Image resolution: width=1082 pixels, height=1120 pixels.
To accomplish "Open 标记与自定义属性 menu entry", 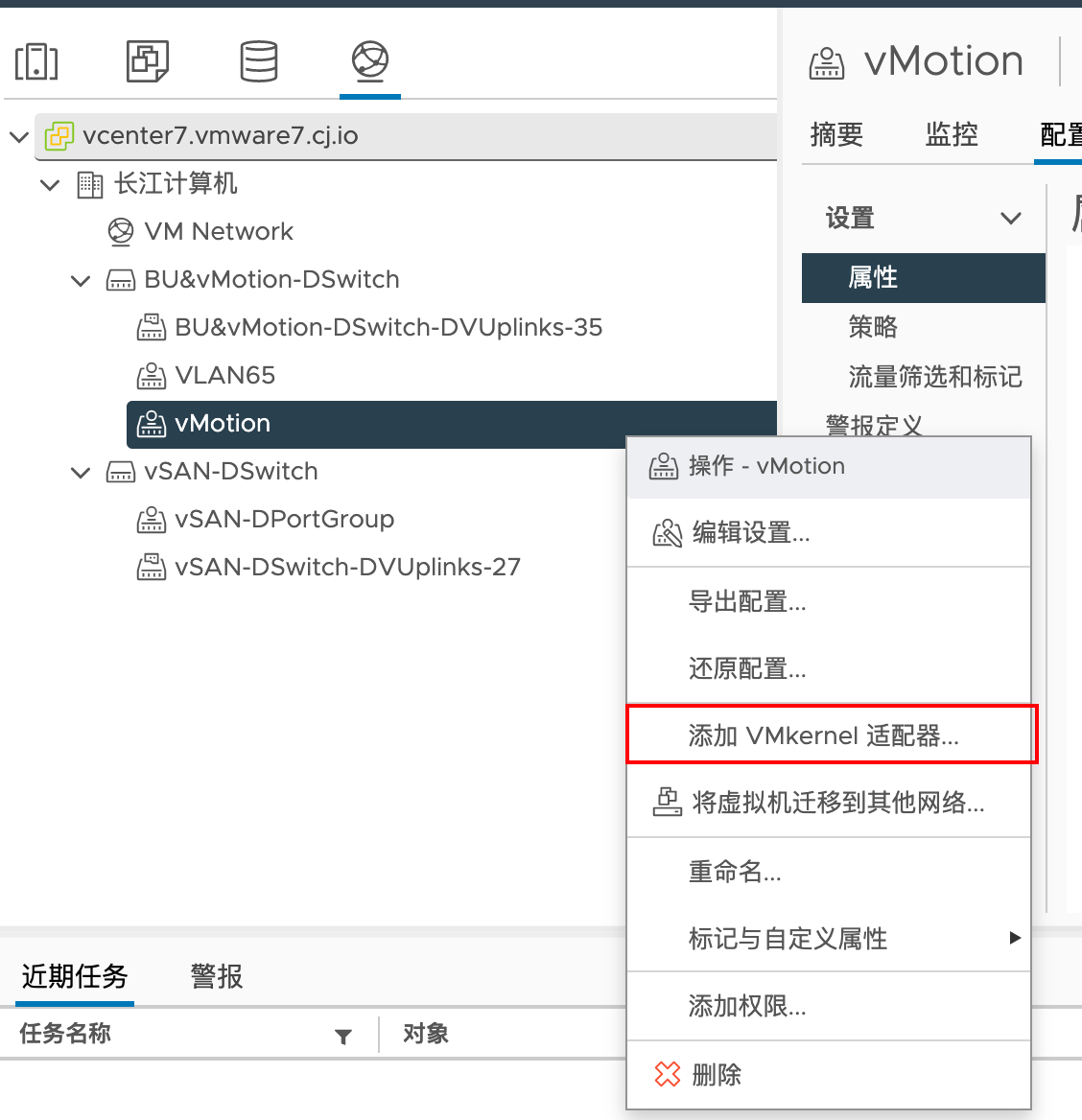I will (829, 938).
